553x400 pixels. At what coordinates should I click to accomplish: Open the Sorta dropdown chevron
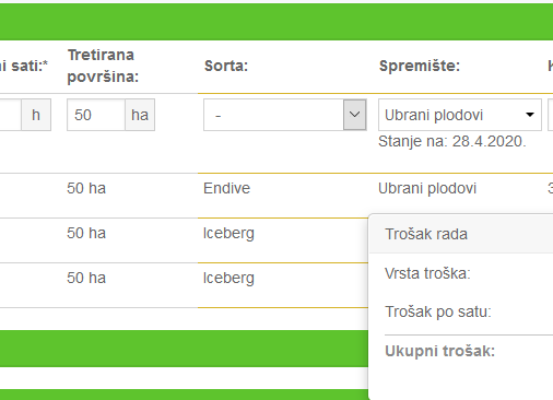click(x=354, y=115)
